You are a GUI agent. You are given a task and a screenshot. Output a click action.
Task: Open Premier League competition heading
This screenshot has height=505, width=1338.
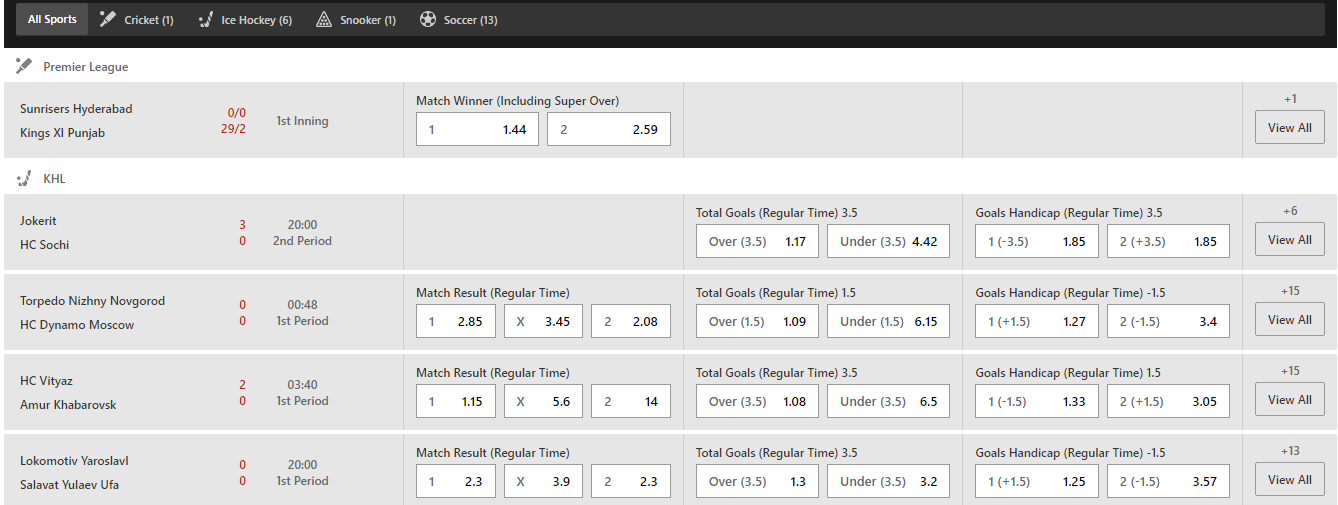pos(85,66)
